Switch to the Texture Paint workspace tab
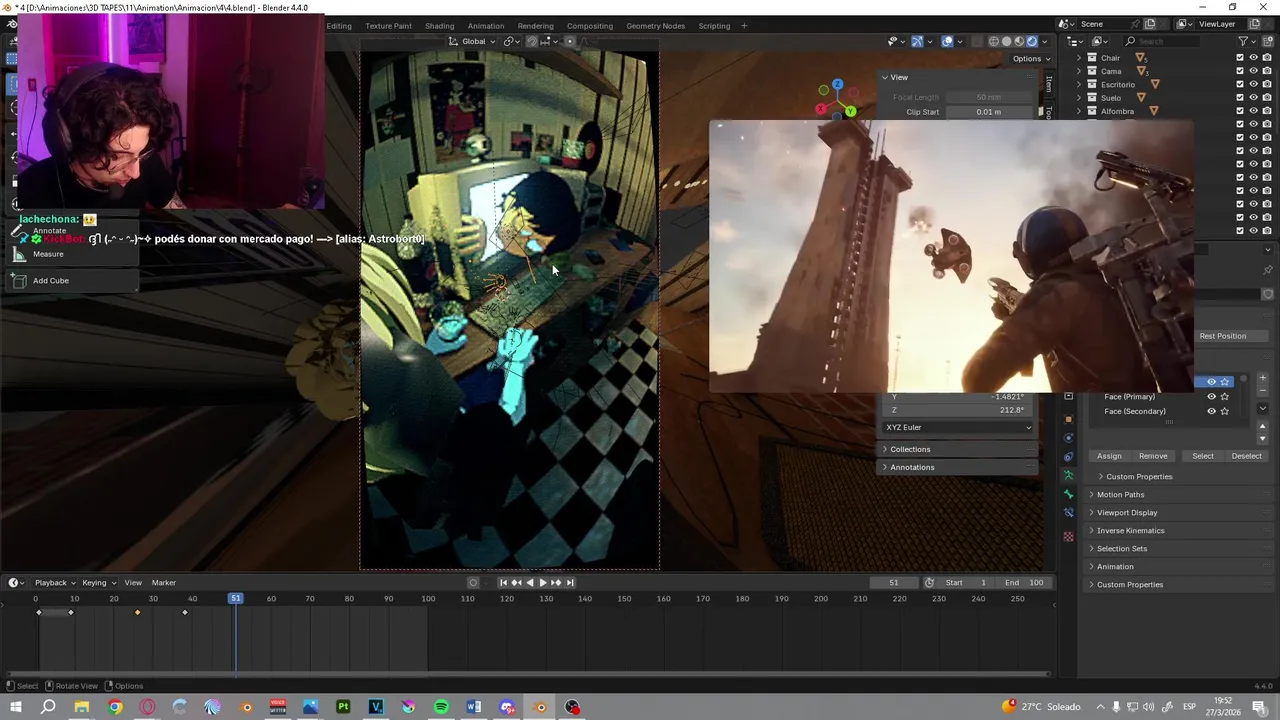The image size is (1280, 720). click(x=388, y=26)
